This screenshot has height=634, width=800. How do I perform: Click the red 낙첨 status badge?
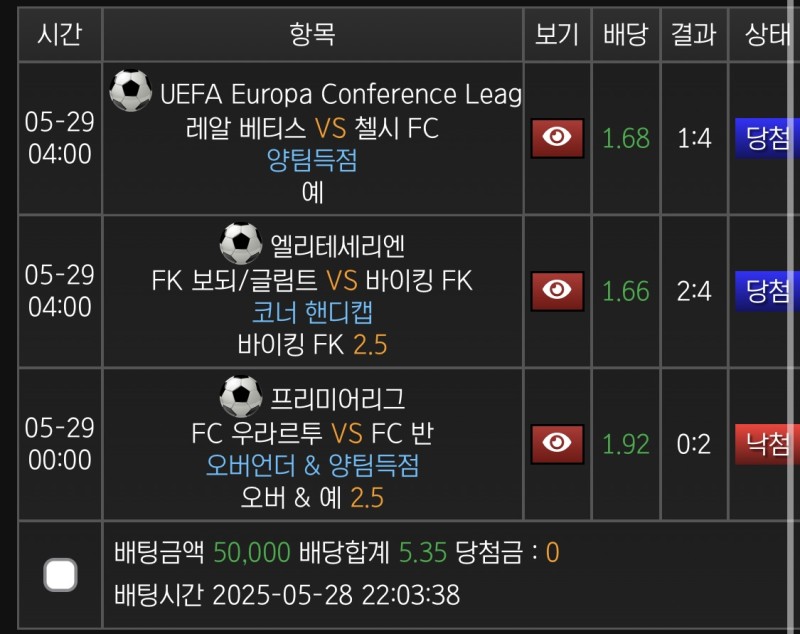pyautogui.click(x=767, y=444)
